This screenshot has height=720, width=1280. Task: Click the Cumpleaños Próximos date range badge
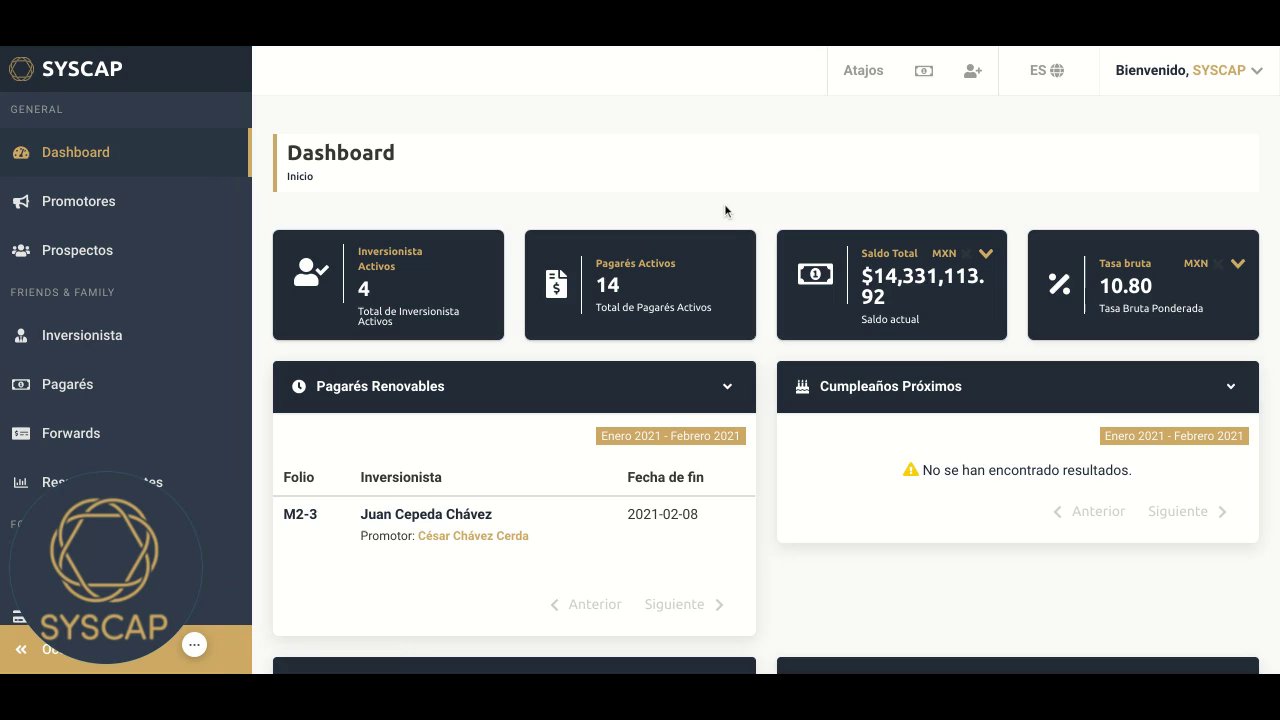pos(1174,436)
